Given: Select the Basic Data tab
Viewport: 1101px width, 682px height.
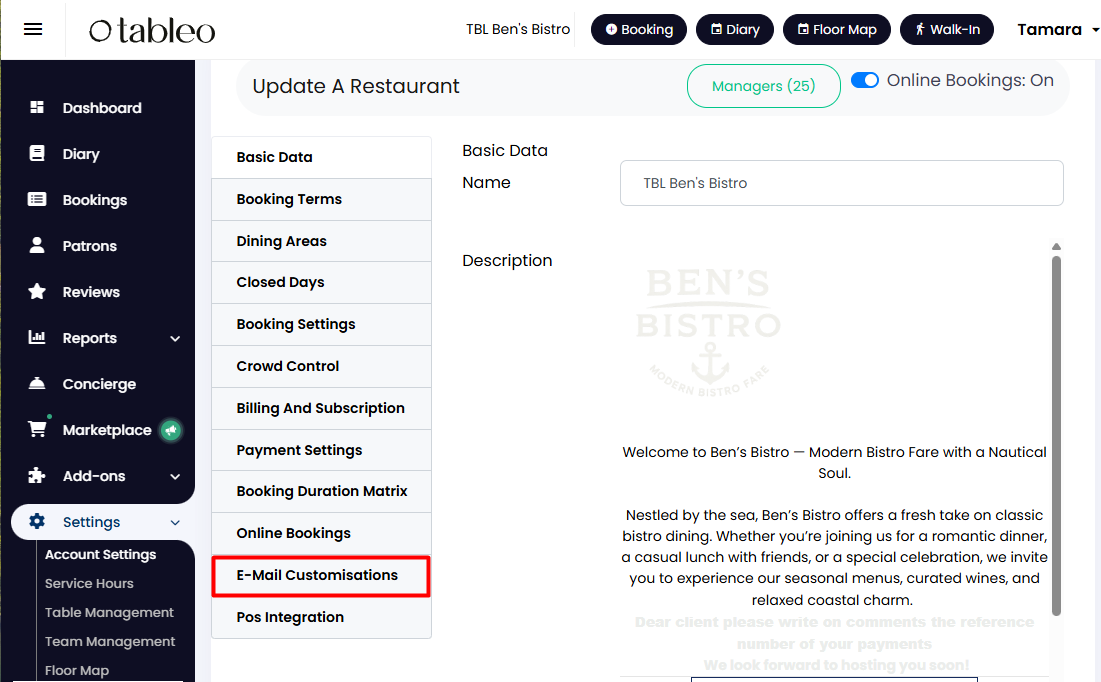Looking at the screenshot, I should click(322, 157).
